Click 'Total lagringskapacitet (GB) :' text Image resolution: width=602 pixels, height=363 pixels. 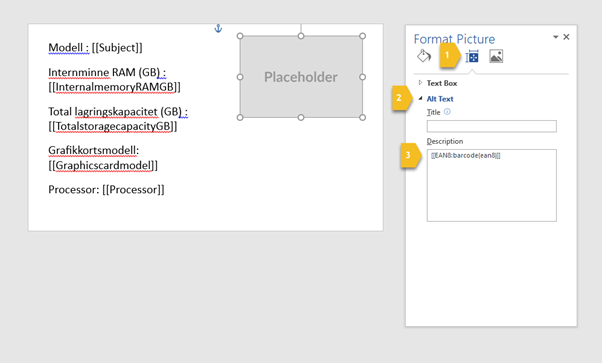point(118,111)
